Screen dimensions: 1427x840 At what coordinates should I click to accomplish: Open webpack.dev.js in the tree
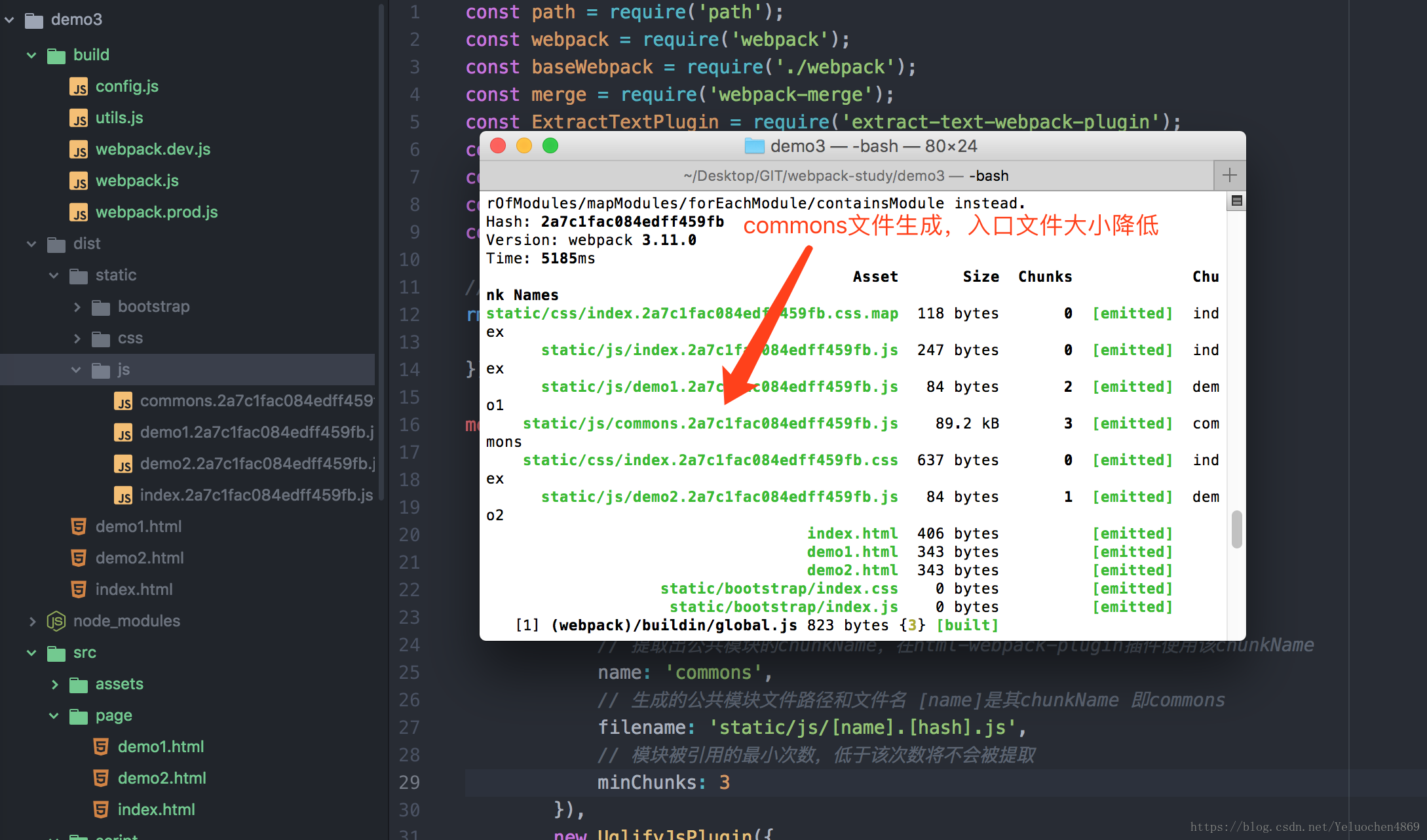[x=153, y=149]
